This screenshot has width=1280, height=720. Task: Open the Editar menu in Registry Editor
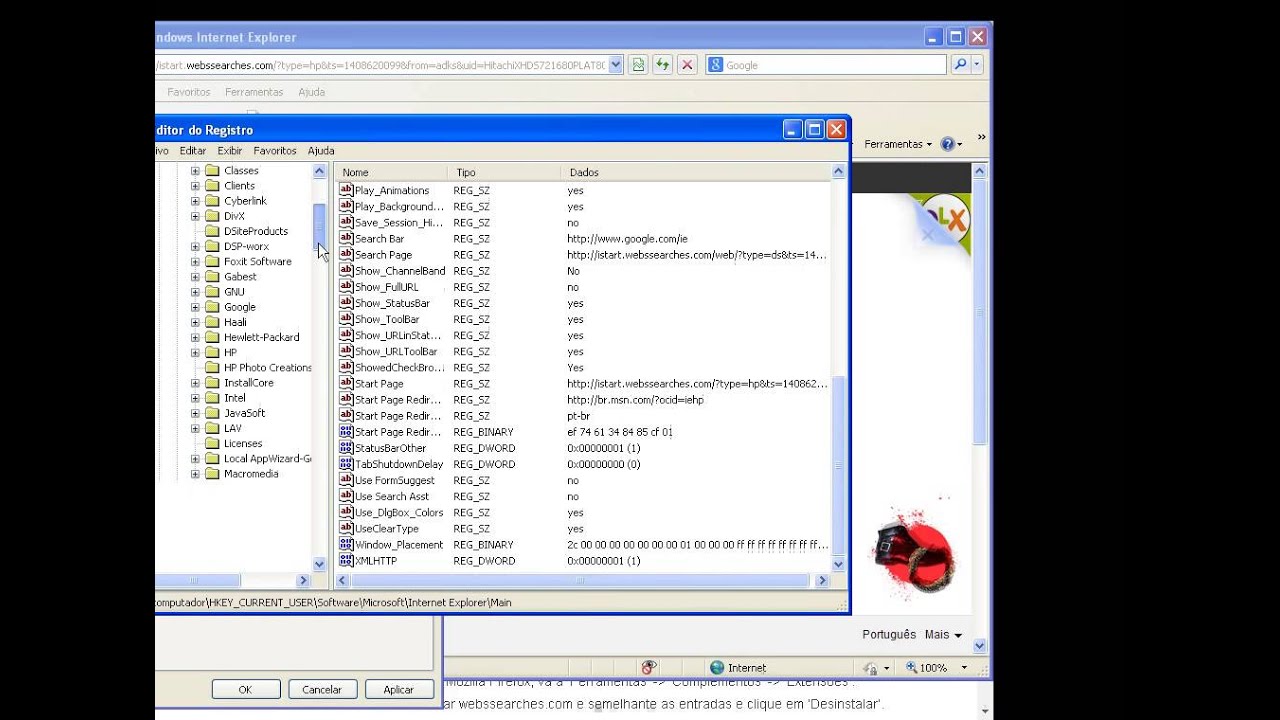193,151
